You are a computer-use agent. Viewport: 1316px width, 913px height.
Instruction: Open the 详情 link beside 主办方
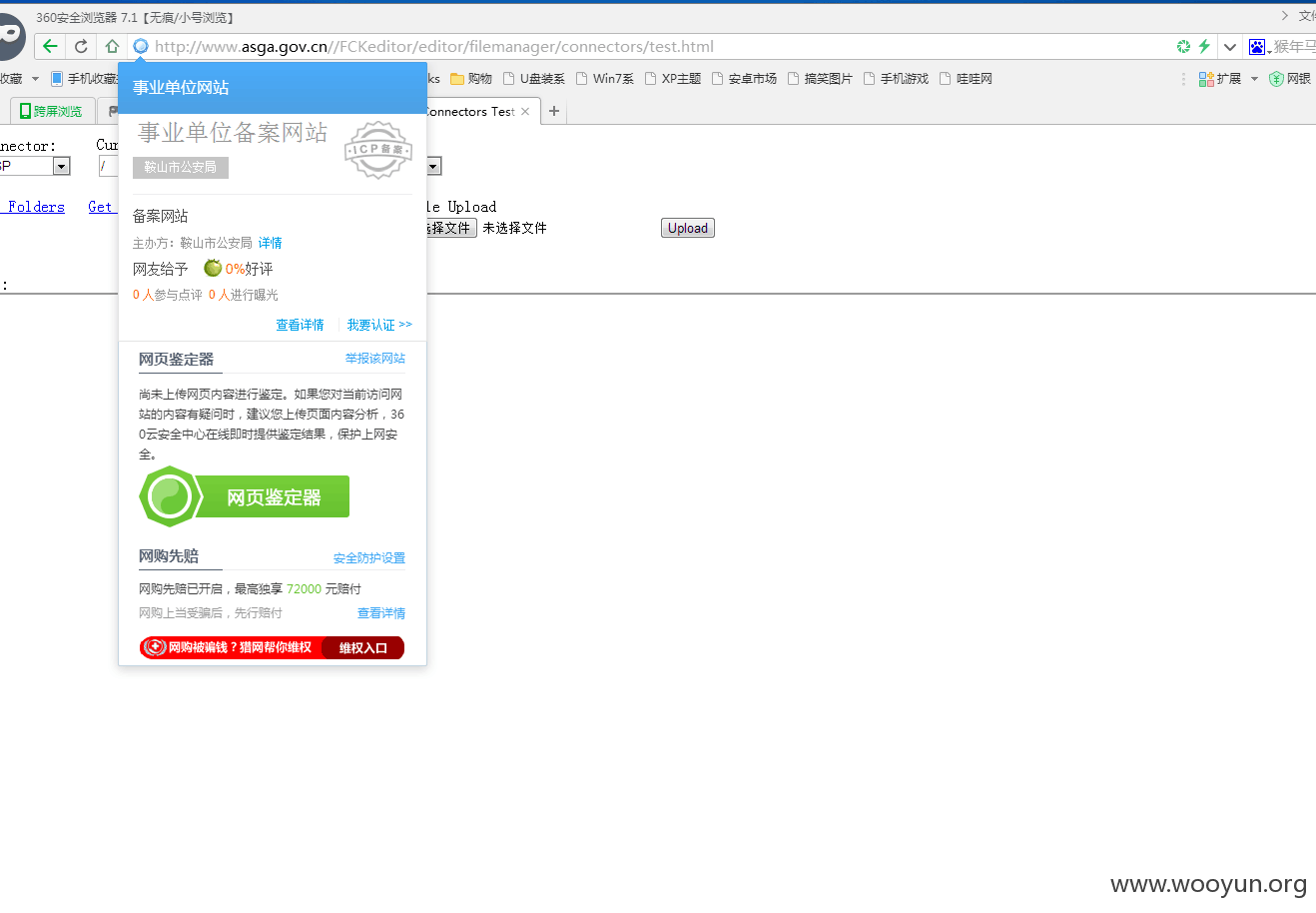(271, 243)
